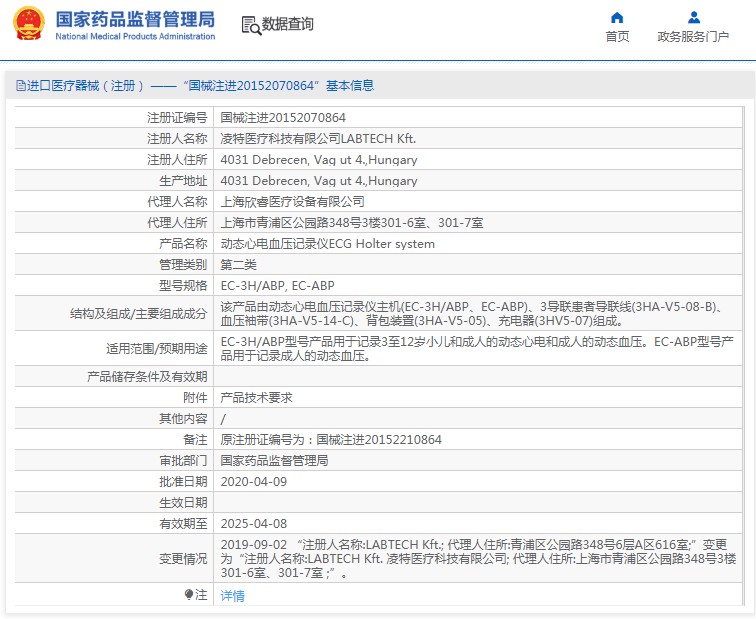Screen dimensions: 756x619
Task: Click the person icon above 政务服务门户
Action: [693, 17]
